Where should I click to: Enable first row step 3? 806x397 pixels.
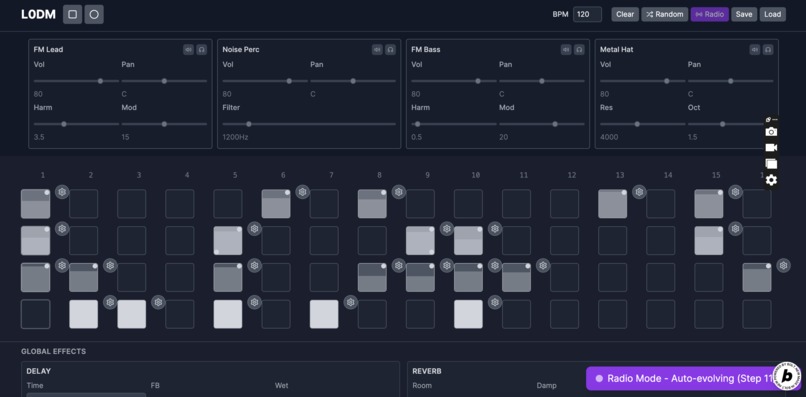[132, 204]
